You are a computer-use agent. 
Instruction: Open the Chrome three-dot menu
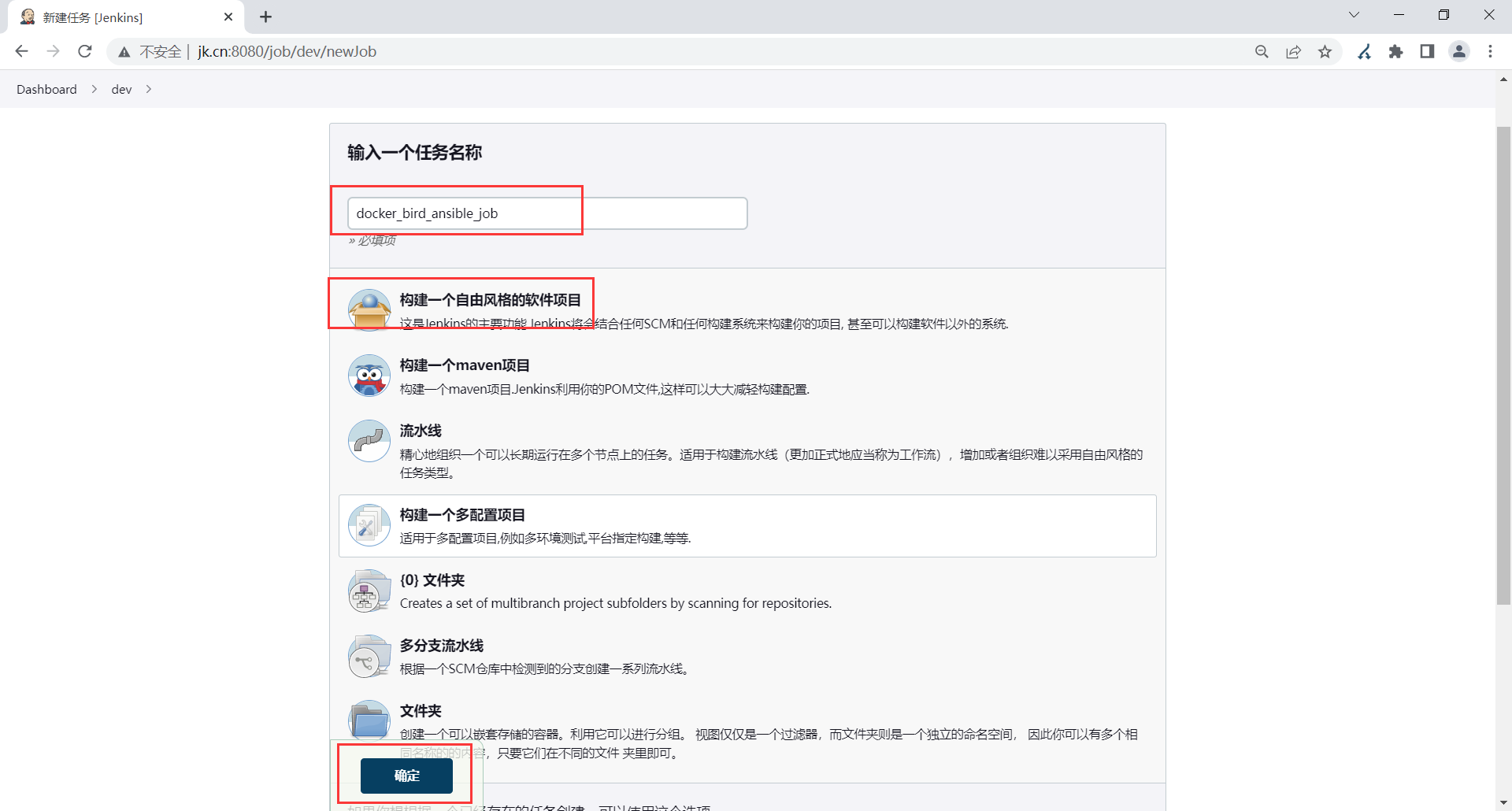tap(1490, 52)
